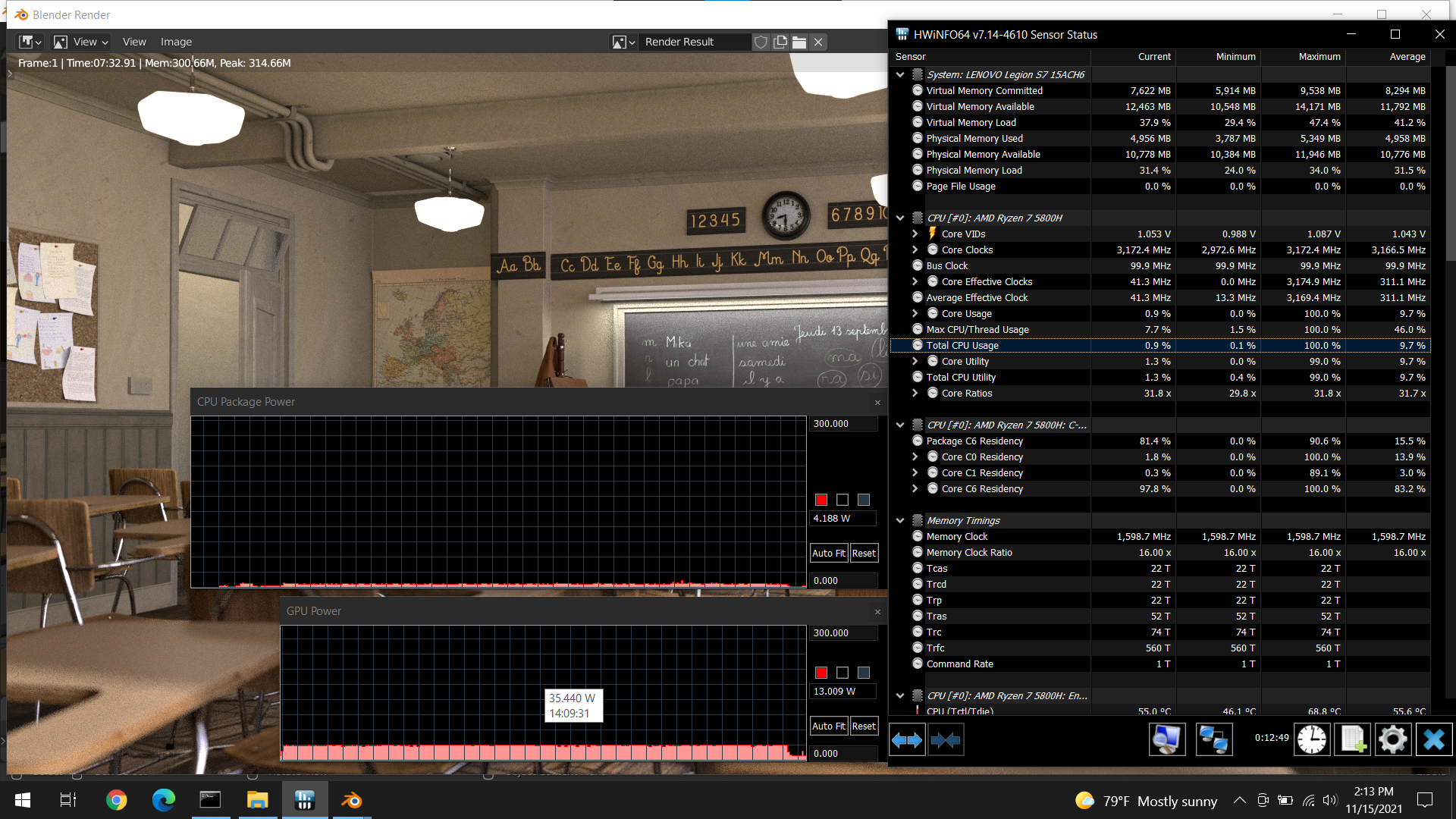The image size is (1456, 819).
Task: Open Blender editor type selector icon
Action: coord(30,42)
